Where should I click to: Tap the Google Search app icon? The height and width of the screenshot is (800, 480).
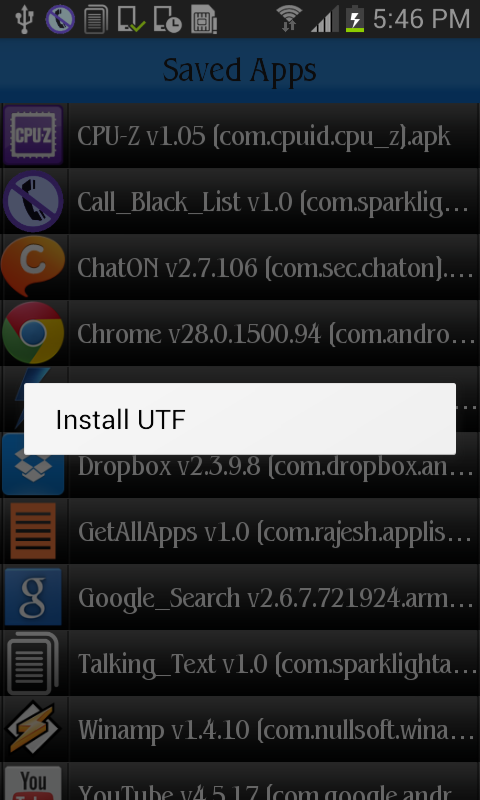point(33,597)
